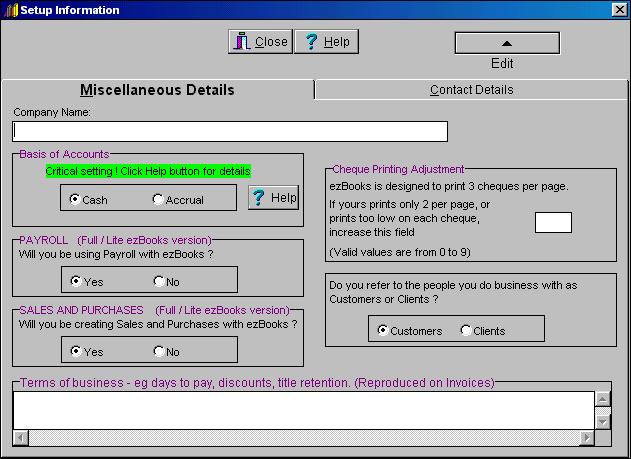The image size is (631, 459).
Task: Click the Terms box scroll right arrow
Action: tap(587, 438)
